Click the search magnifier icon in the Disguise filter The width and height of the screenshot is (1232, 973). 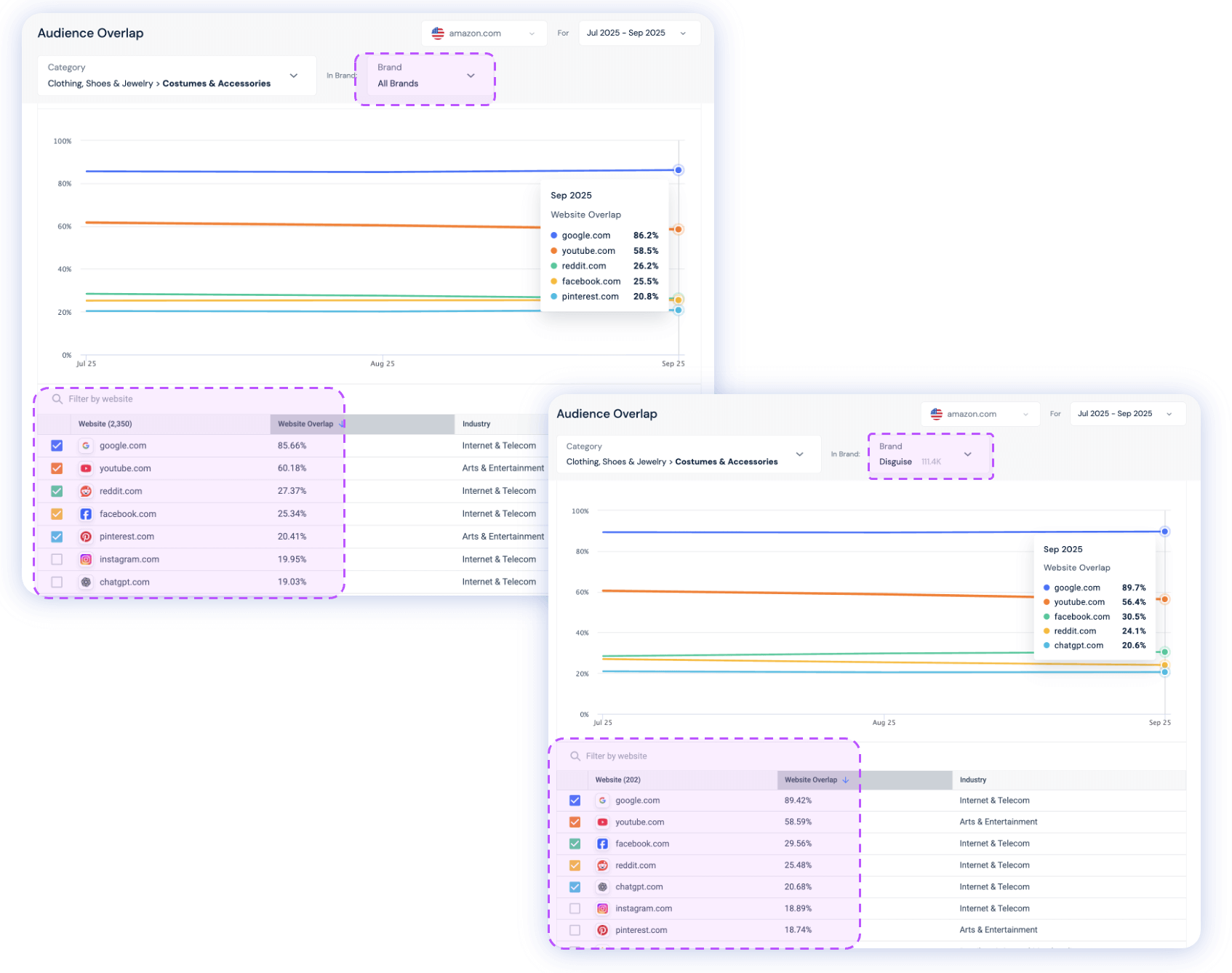[575, 756]
